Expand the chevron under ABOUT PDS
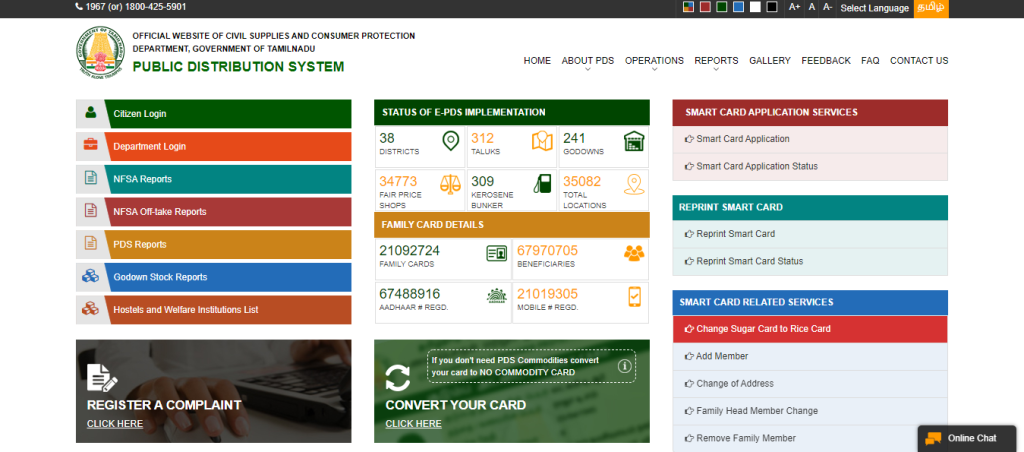This screenshot has height=452, width=1024. 588,69
